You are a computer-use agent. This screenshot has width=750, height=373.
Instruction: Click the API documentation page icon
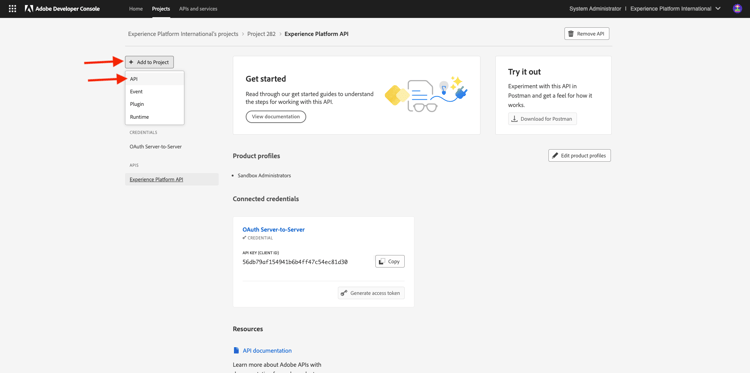(x=236, y=351)
